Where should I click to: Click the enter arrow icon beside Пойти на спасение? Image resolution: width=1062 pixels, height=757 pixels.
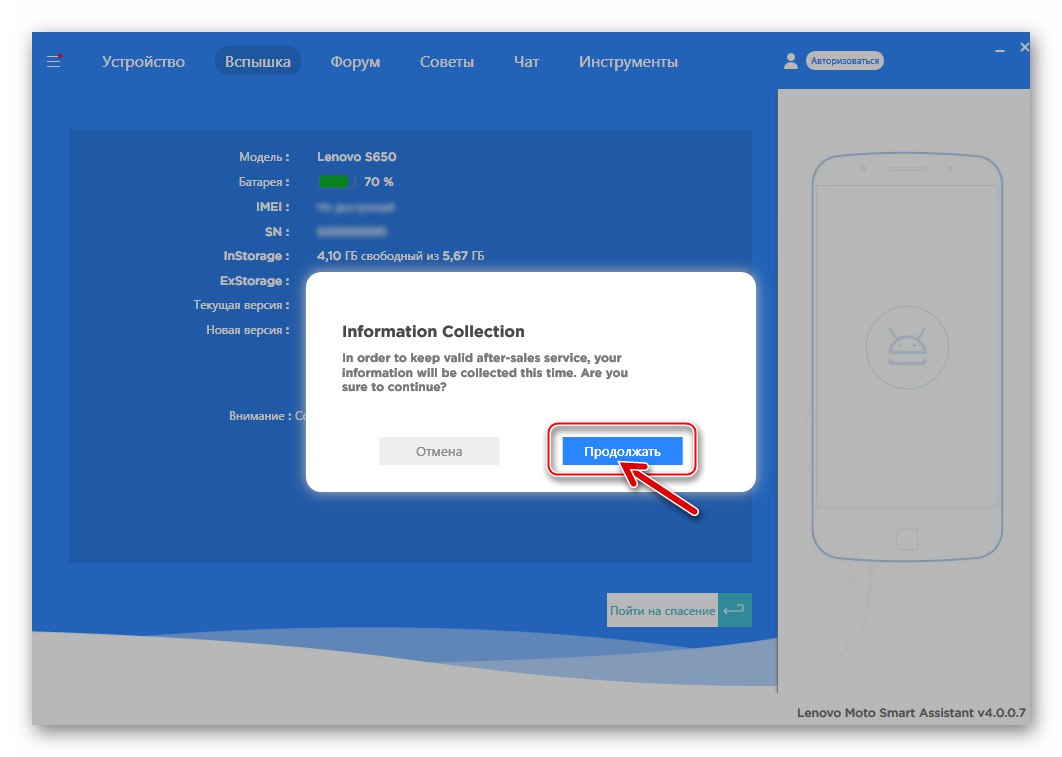[735, 610]
